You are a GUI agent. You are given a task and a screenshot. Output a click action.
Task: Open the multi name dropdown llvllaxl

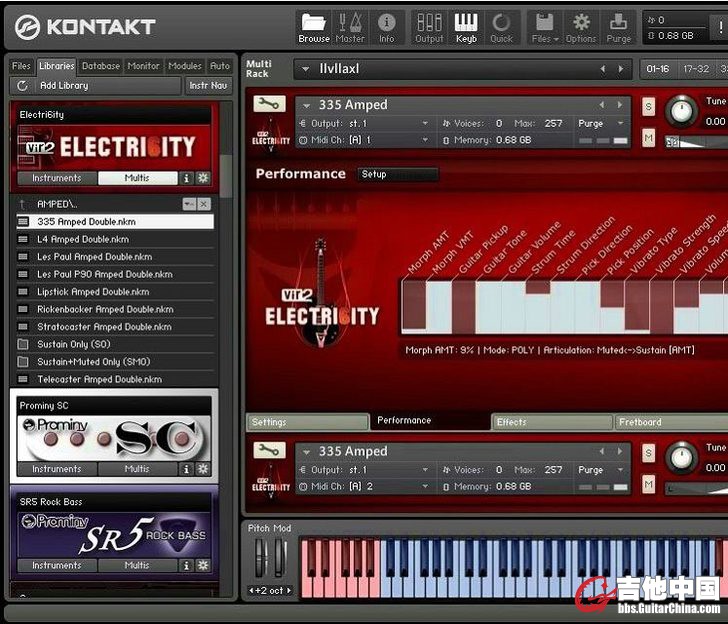click(306, 69)
